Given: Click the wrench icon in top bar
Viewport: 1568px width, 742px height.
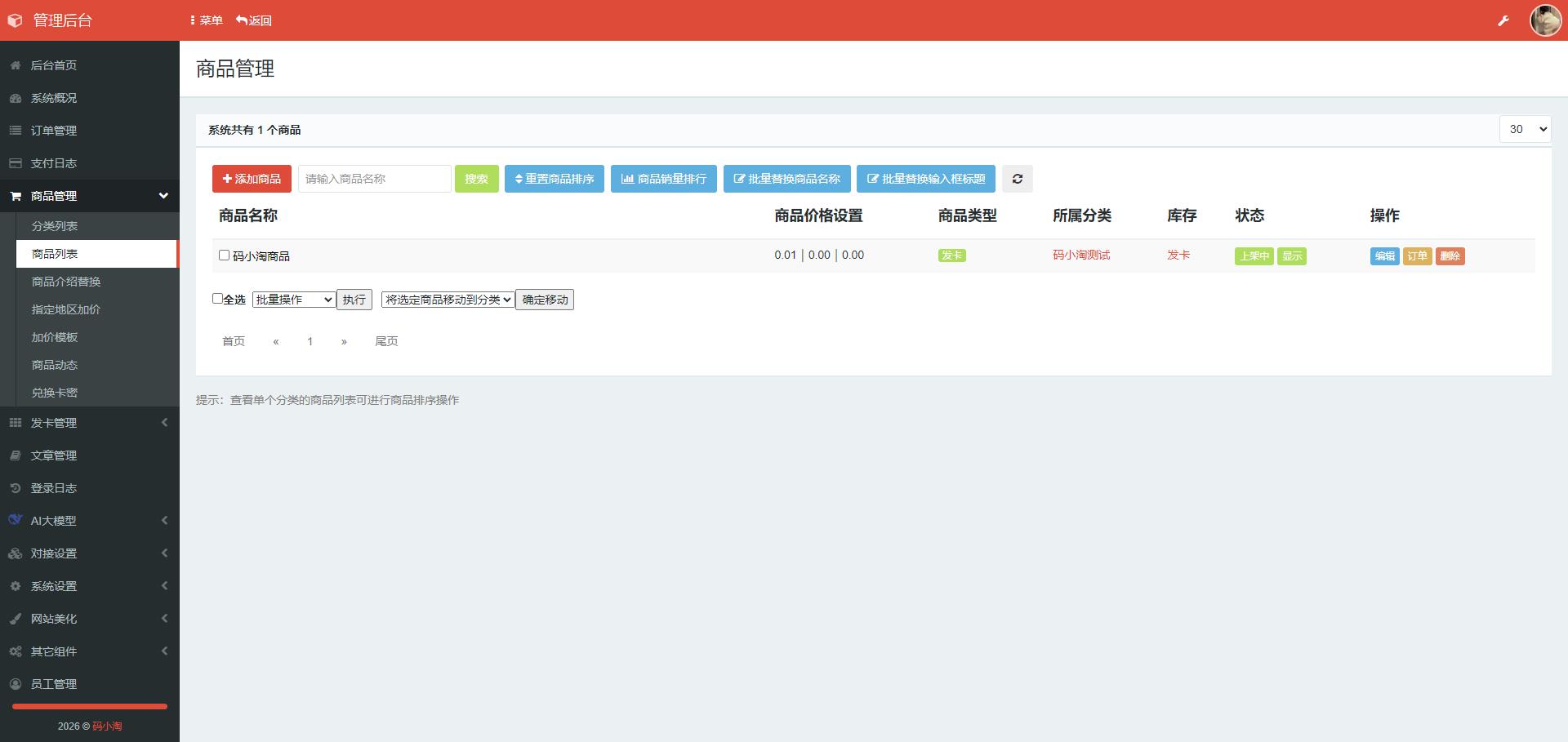Looking at the screenshot, I should [x=1503, y=20].
